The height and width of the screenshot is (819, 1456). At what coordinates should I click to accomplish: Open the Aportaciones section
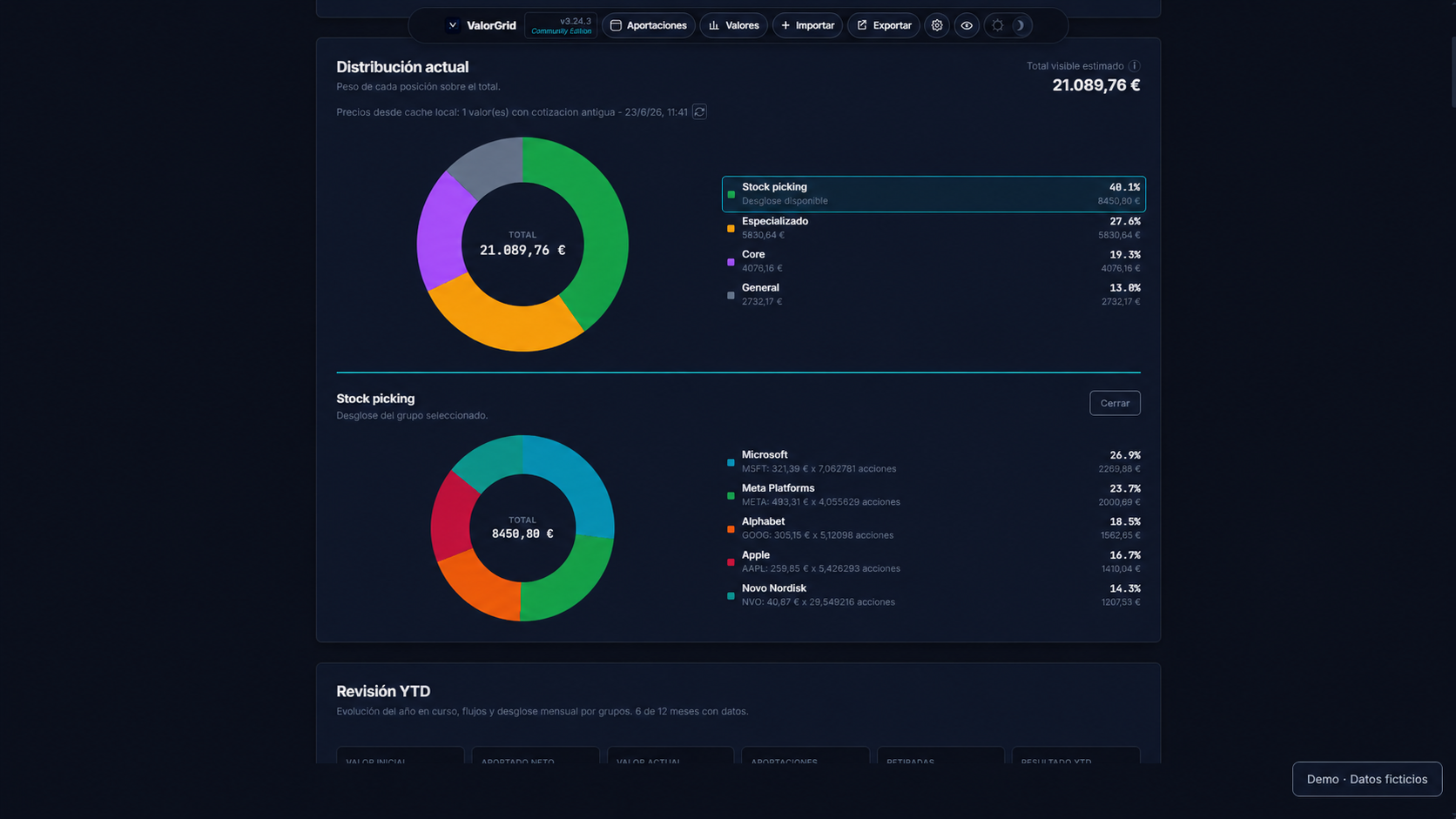click(649, 25)
